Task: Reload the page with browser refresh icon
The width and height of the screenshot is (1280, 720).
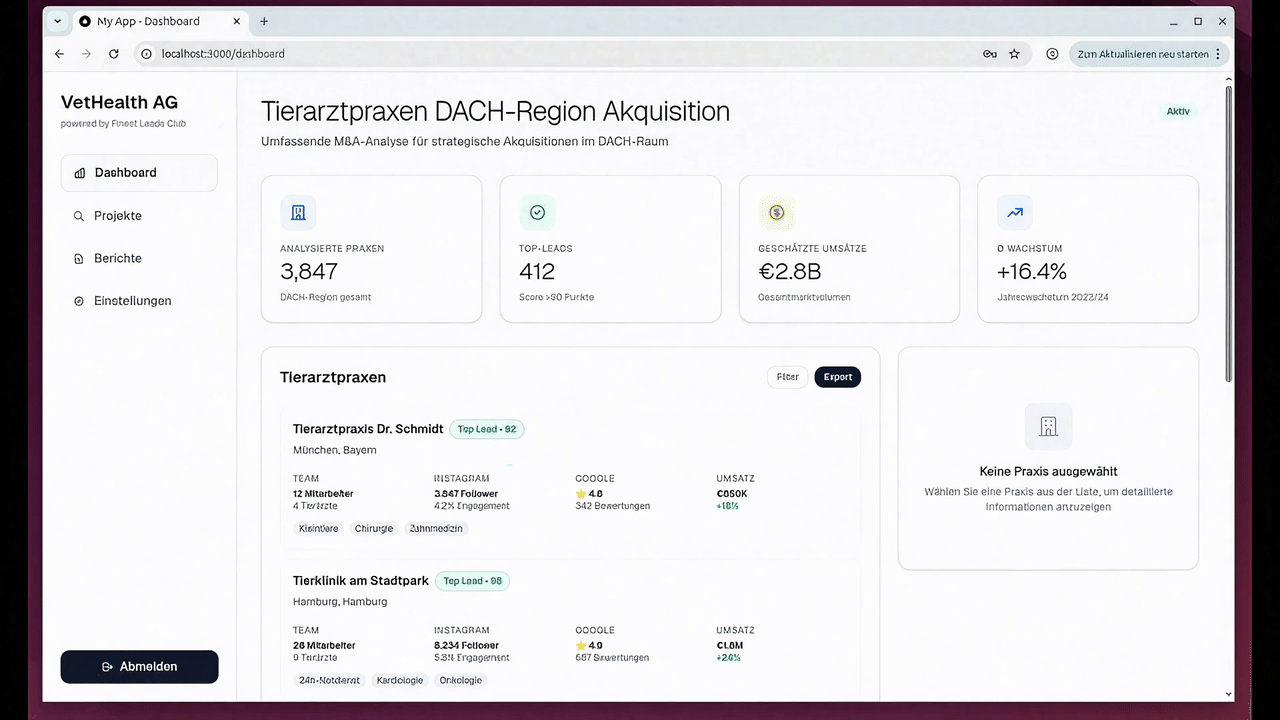Action: coord(114,54)
